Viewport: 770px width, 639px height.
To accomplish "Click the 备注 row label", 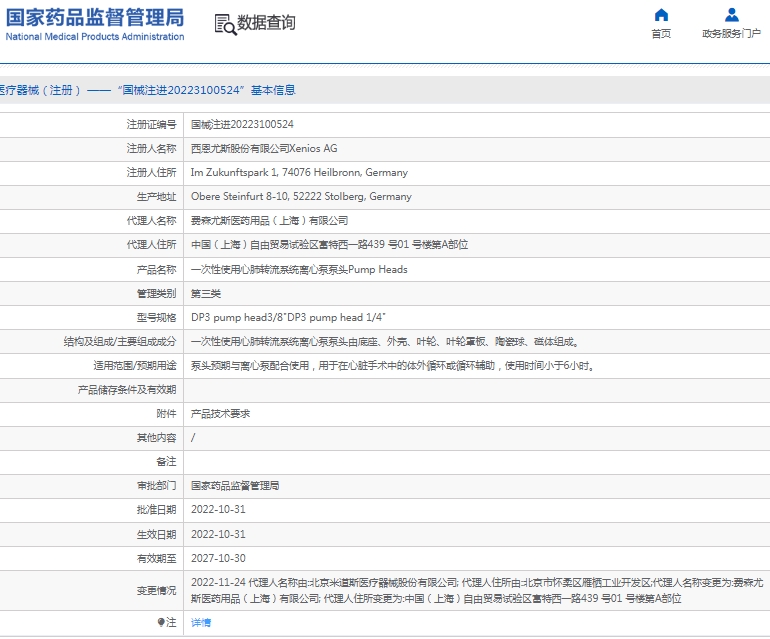I will 166,462.
